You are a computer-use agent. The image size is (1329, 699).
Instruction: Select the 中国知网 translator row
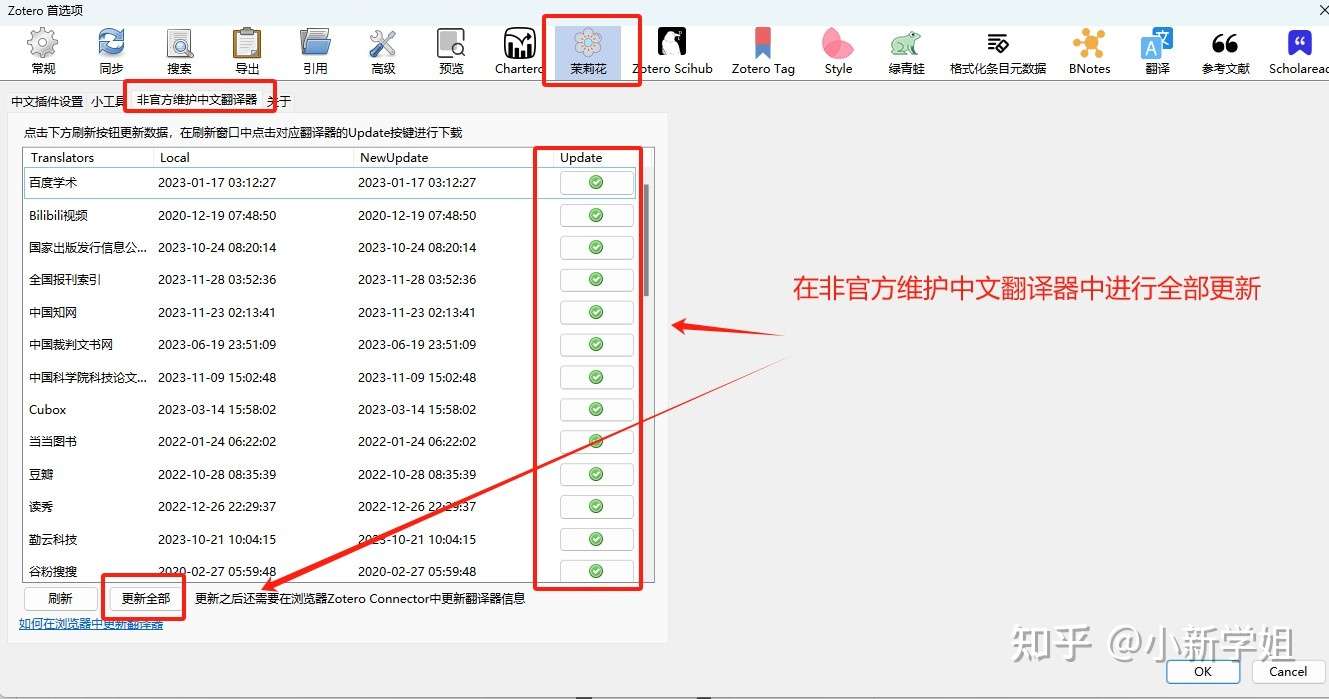(331, 312)
